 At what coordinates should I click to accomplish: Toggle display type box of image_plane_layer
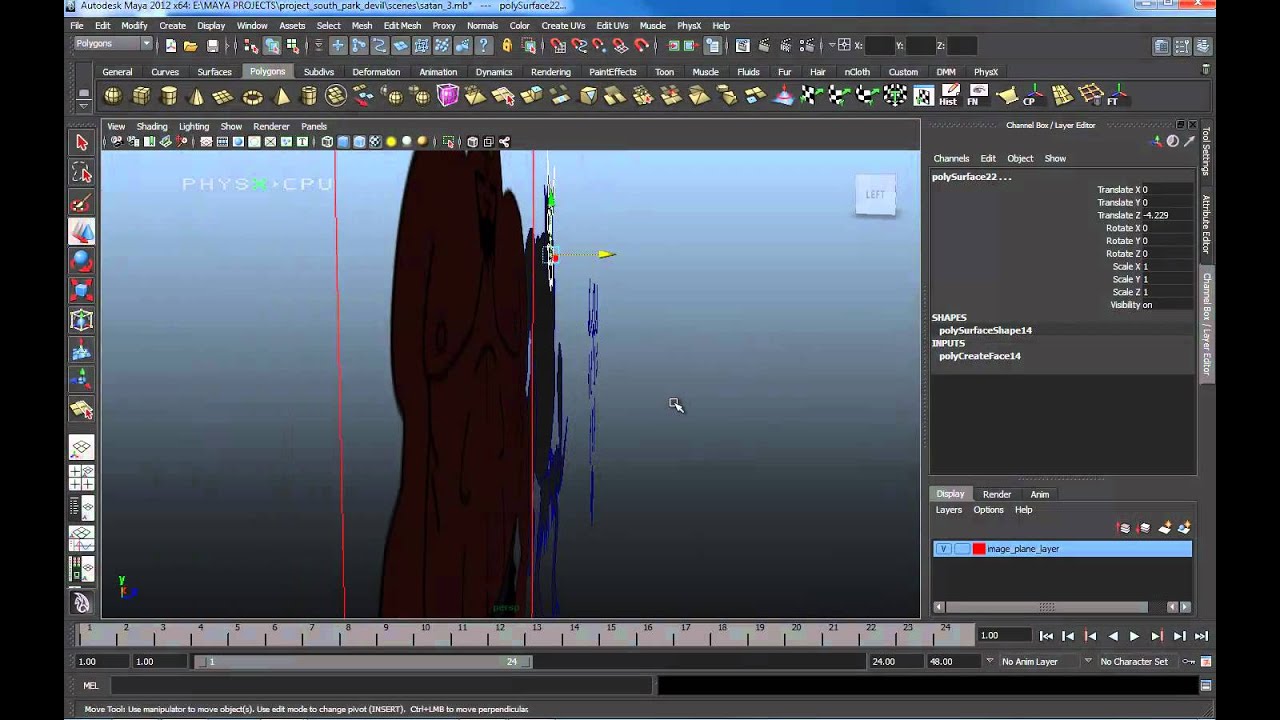961,549
